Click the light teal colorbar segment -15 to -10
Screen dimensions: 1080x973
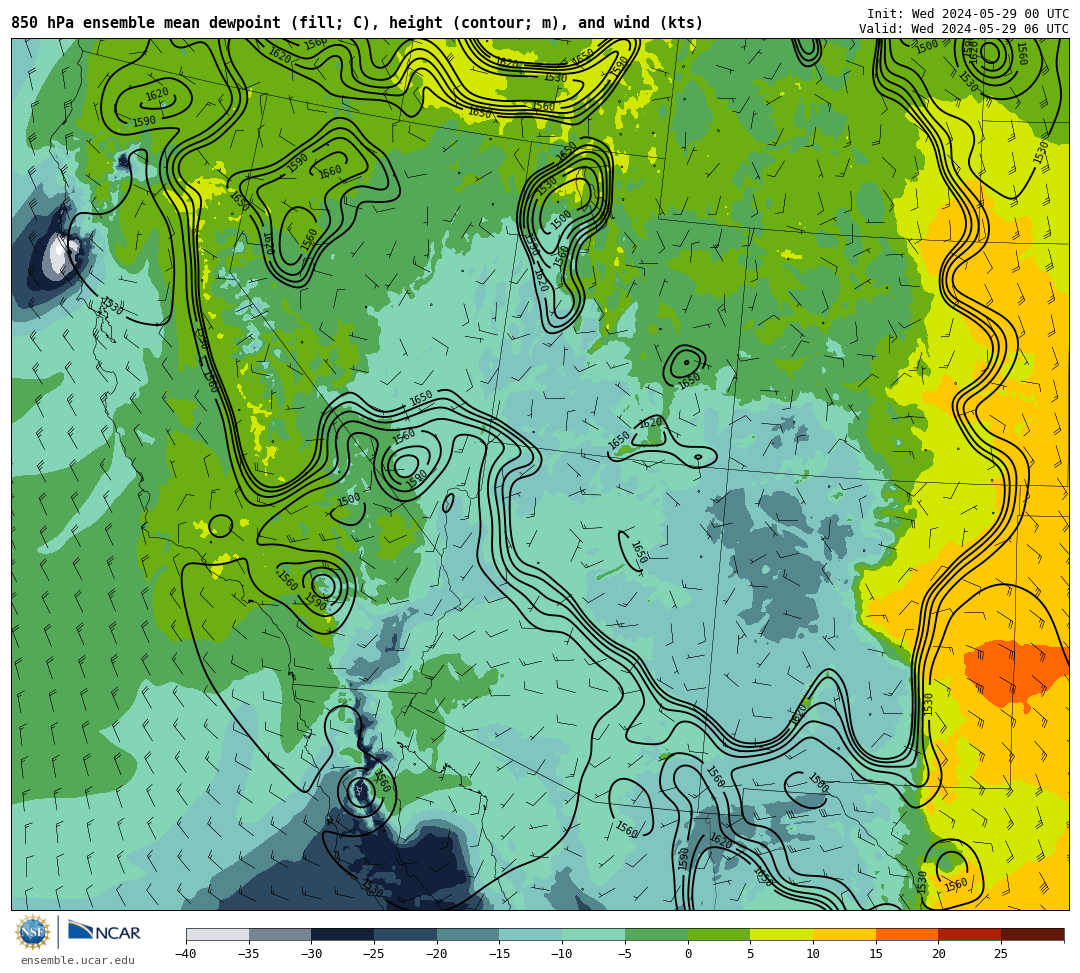tap(531, 934)
